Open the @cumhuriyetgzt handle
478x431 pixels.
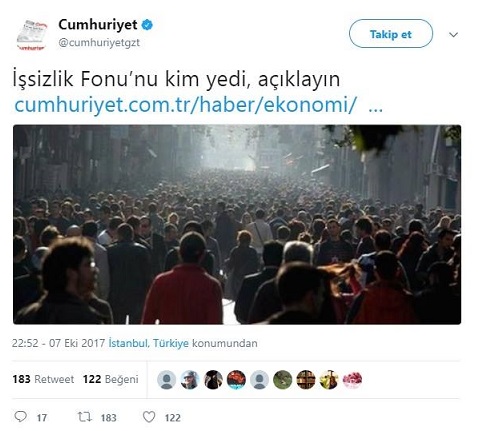(x=99, y=43)
